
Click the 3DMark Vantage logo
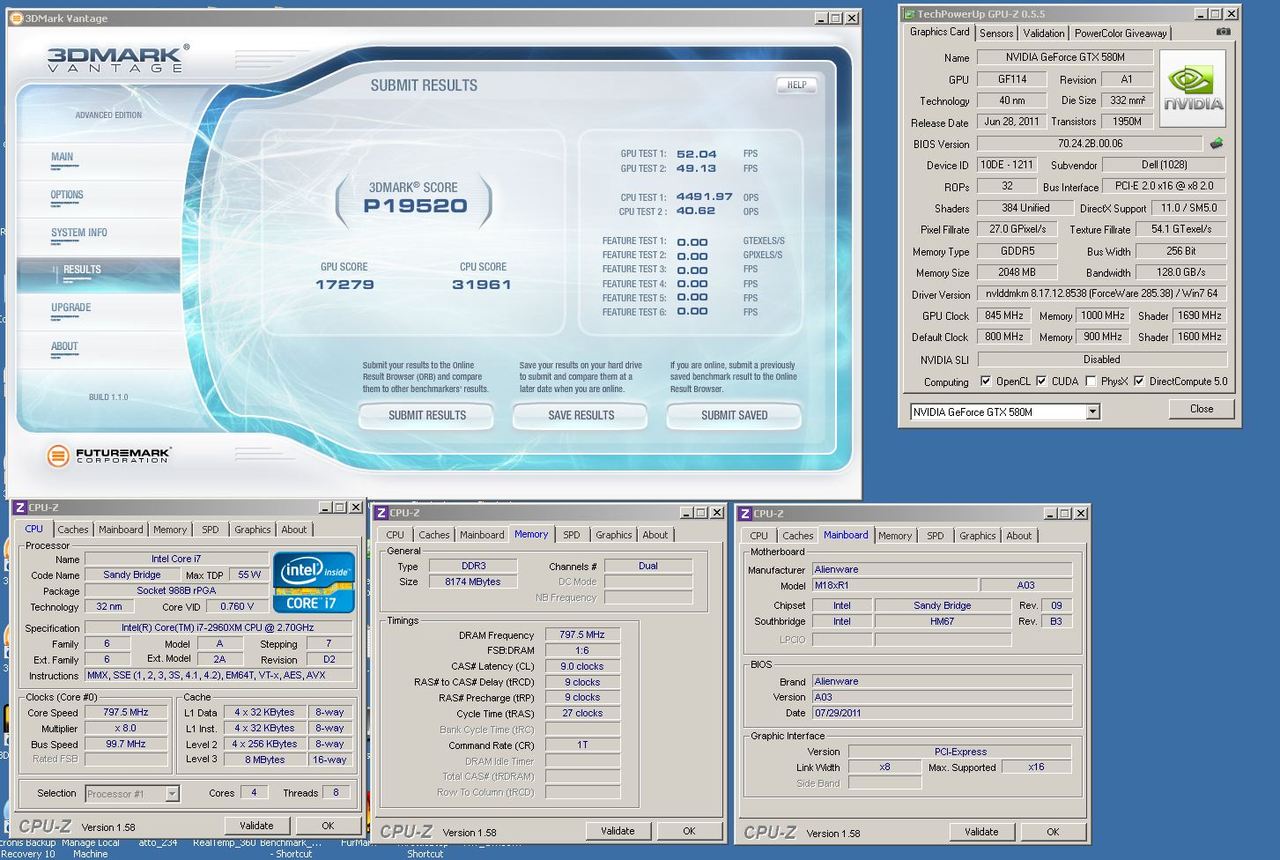pyautogui.click(x=117, y=59)
